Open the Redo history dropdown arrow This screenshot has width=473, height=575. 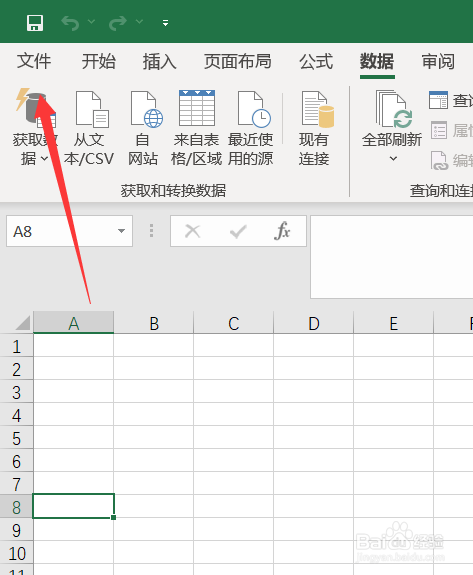pos(139,22)
